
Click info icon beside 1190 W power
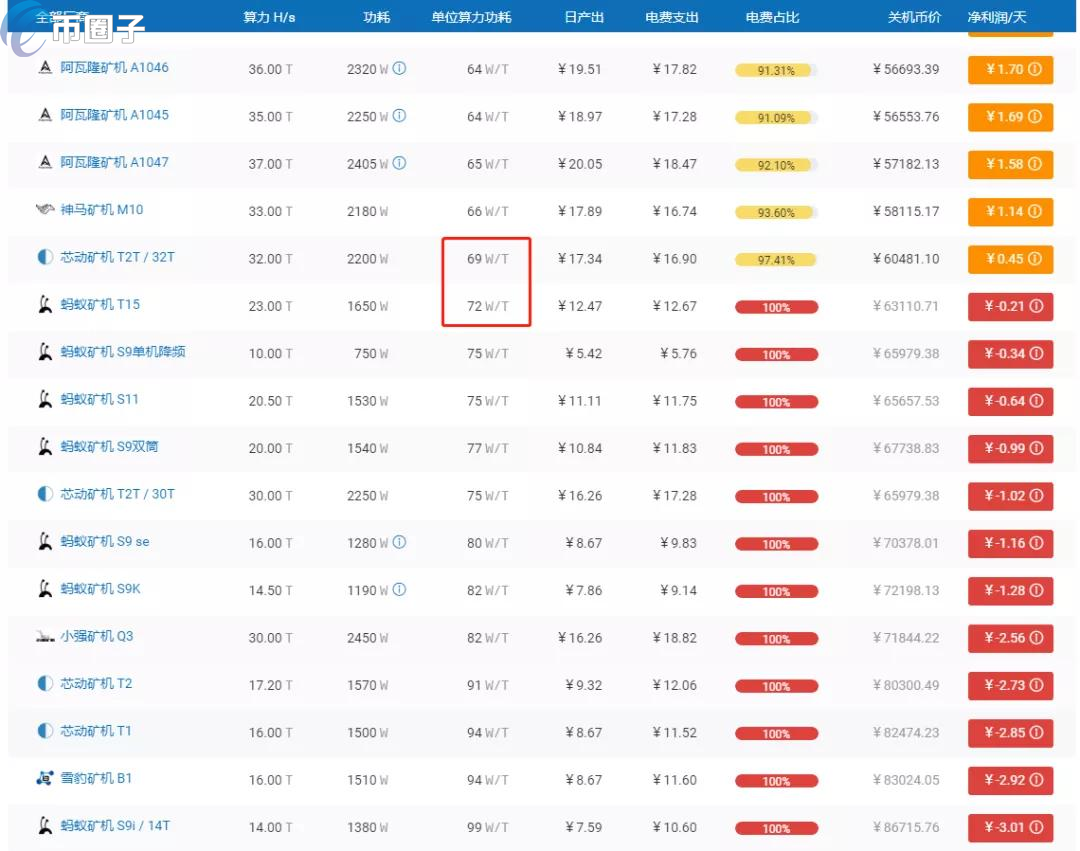pyautogui.click(x=399, y=589)
